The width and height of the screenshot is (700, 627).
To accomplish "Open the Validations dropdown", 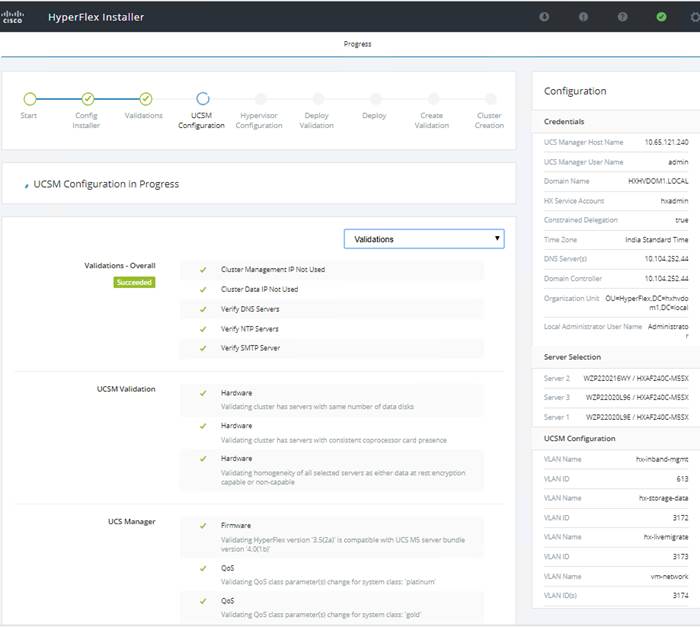I will [424, 239].
